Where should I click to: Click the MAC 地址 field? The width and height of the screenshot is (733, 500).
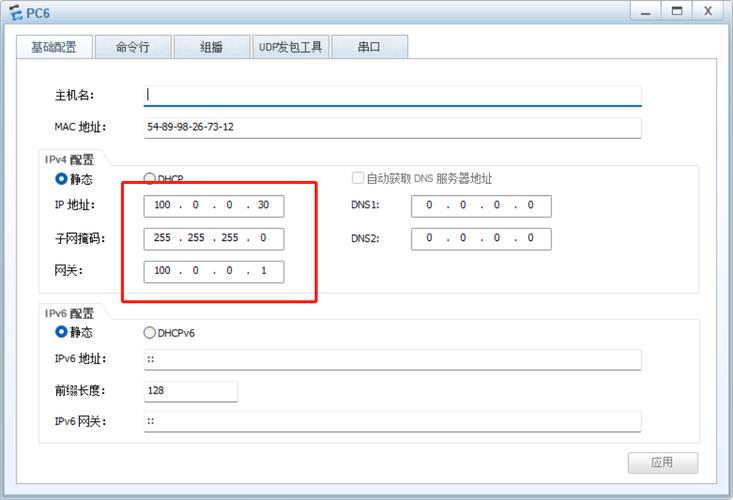click(x=392, y=127)
